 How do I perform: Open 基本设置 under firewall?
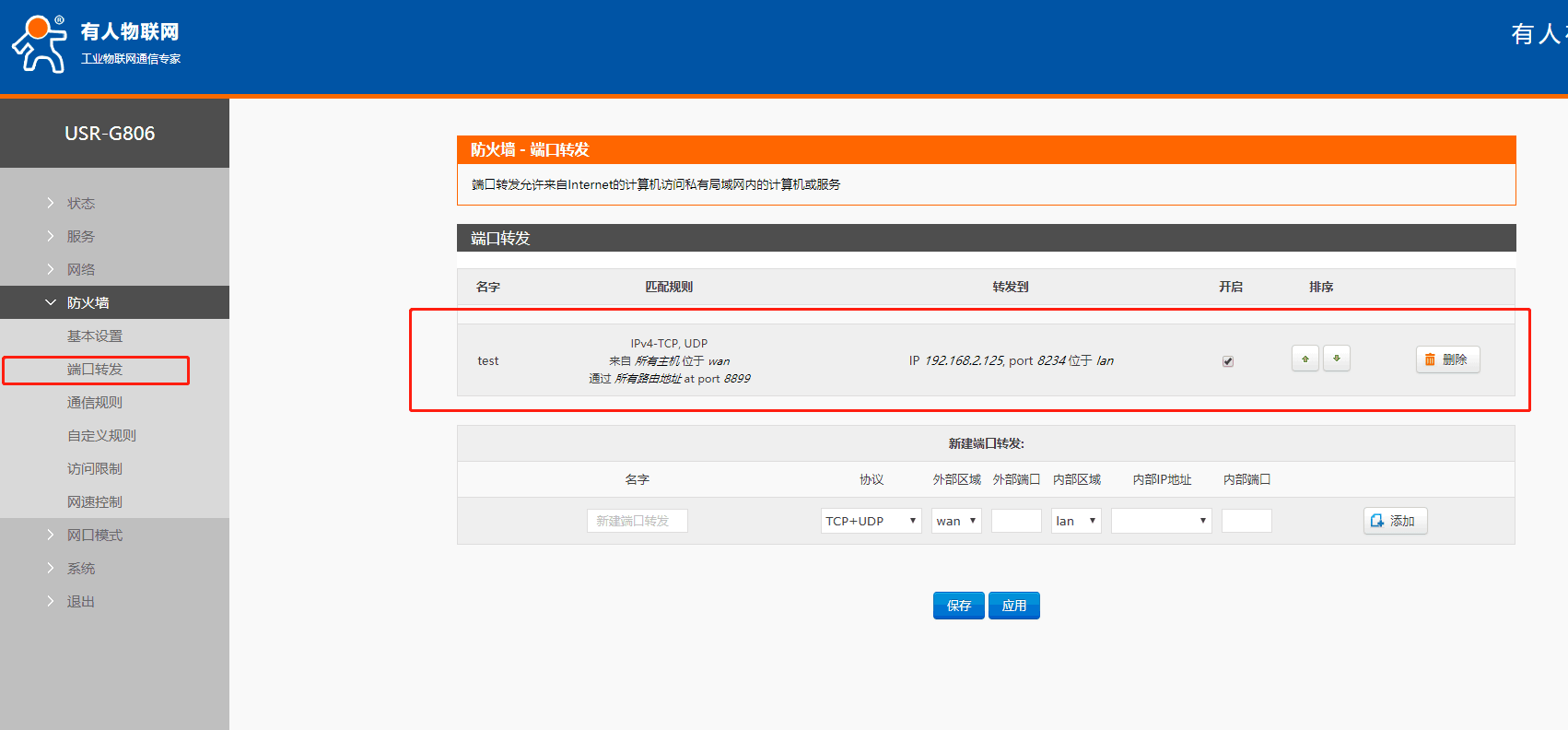click(x=95, y=336)
